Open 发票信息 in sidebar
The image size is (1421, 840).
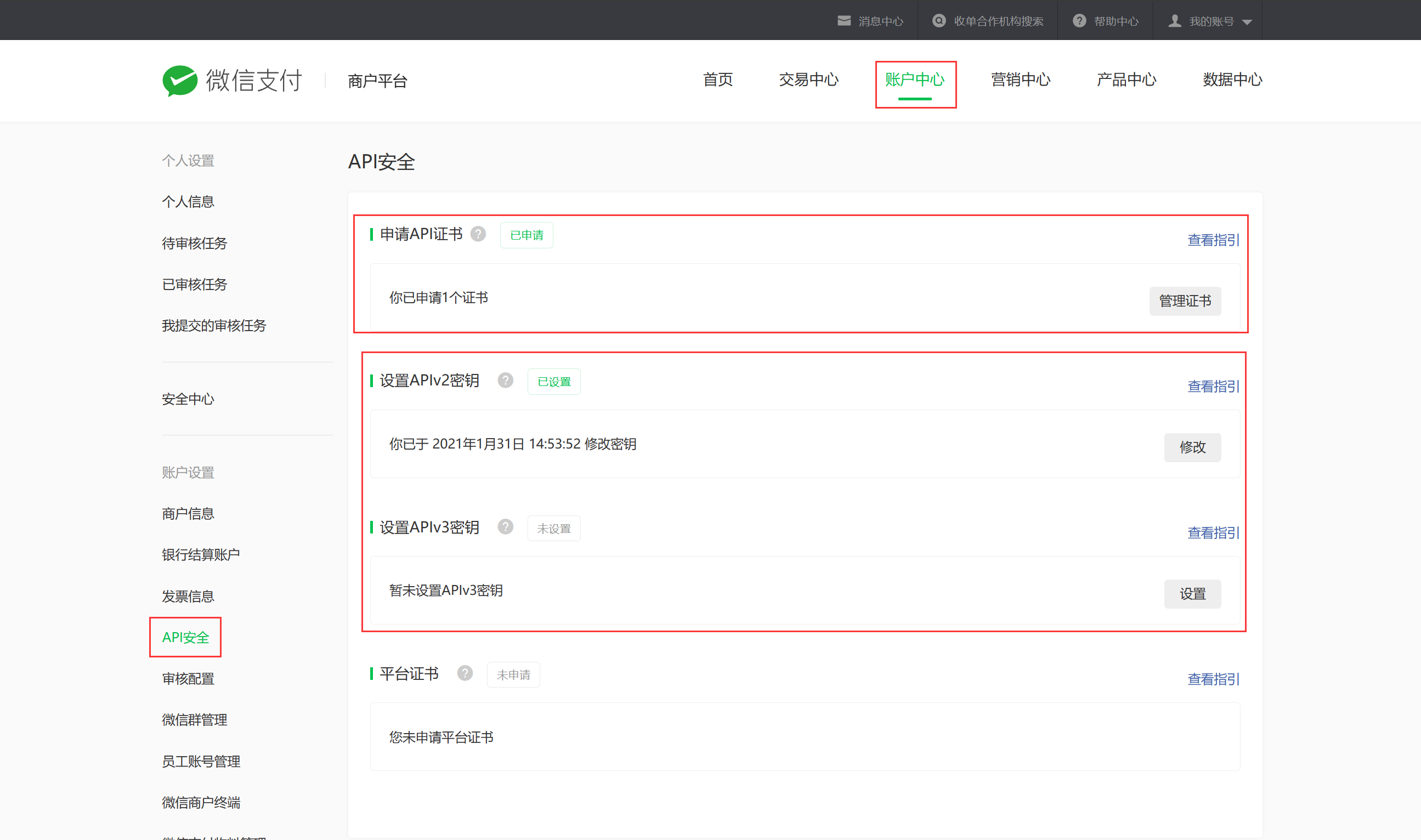[x=188, y=596]
